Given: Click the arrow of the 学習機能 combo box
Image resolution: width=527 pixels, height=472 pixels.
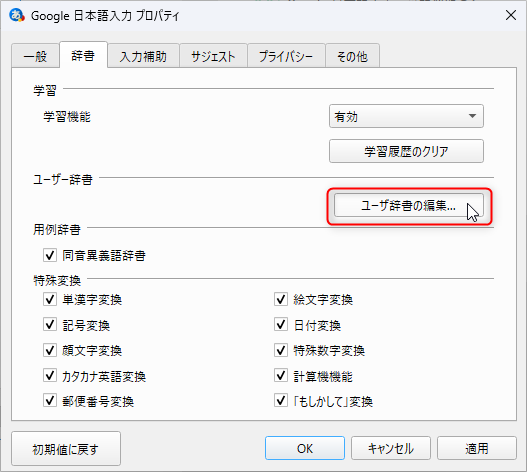Looking at the screenshot, I should point(472,116).
